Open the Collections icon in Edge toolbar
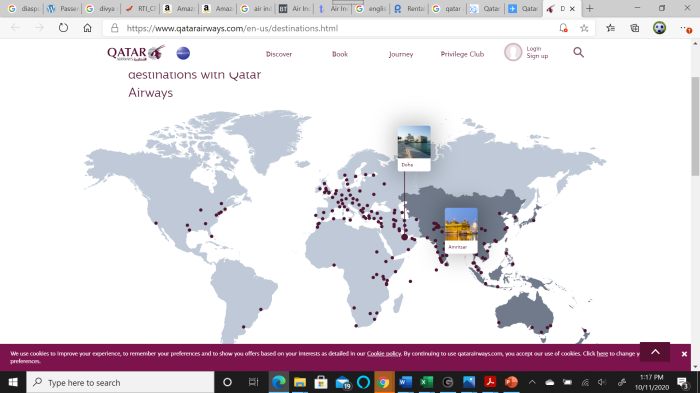Viewport: 700px width, 393px height. 634,28
